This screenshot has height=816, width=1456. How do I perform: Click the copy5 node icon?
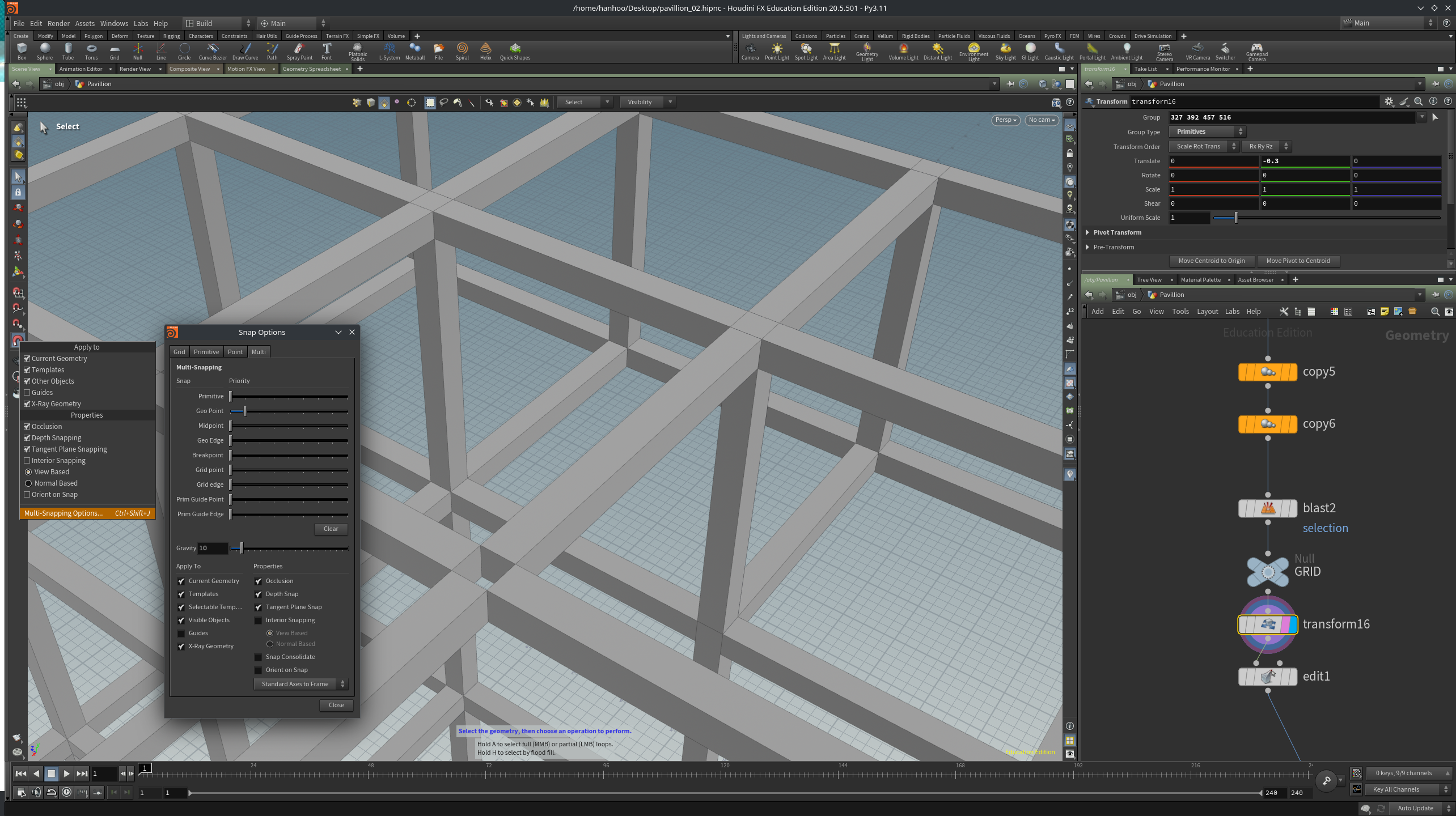[1268, 372]
